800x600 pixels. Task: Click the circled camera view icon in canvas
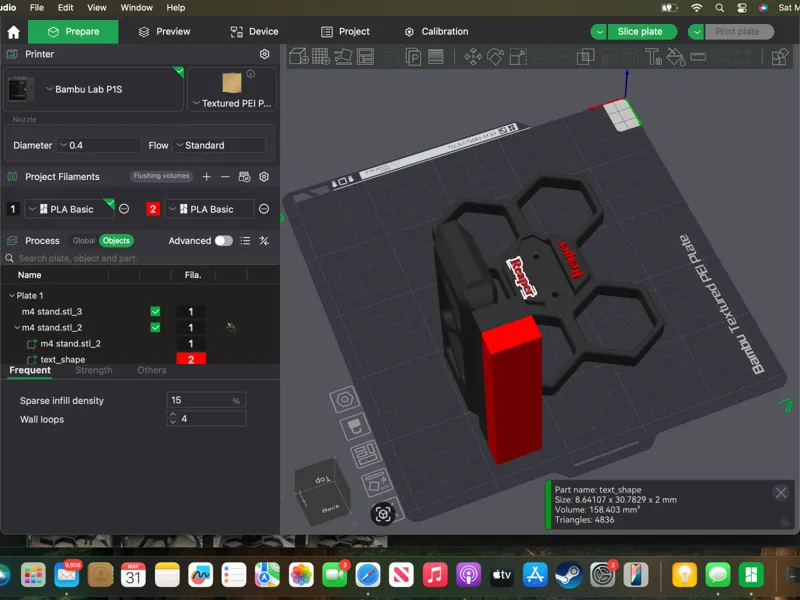click(x=383, y=514)
